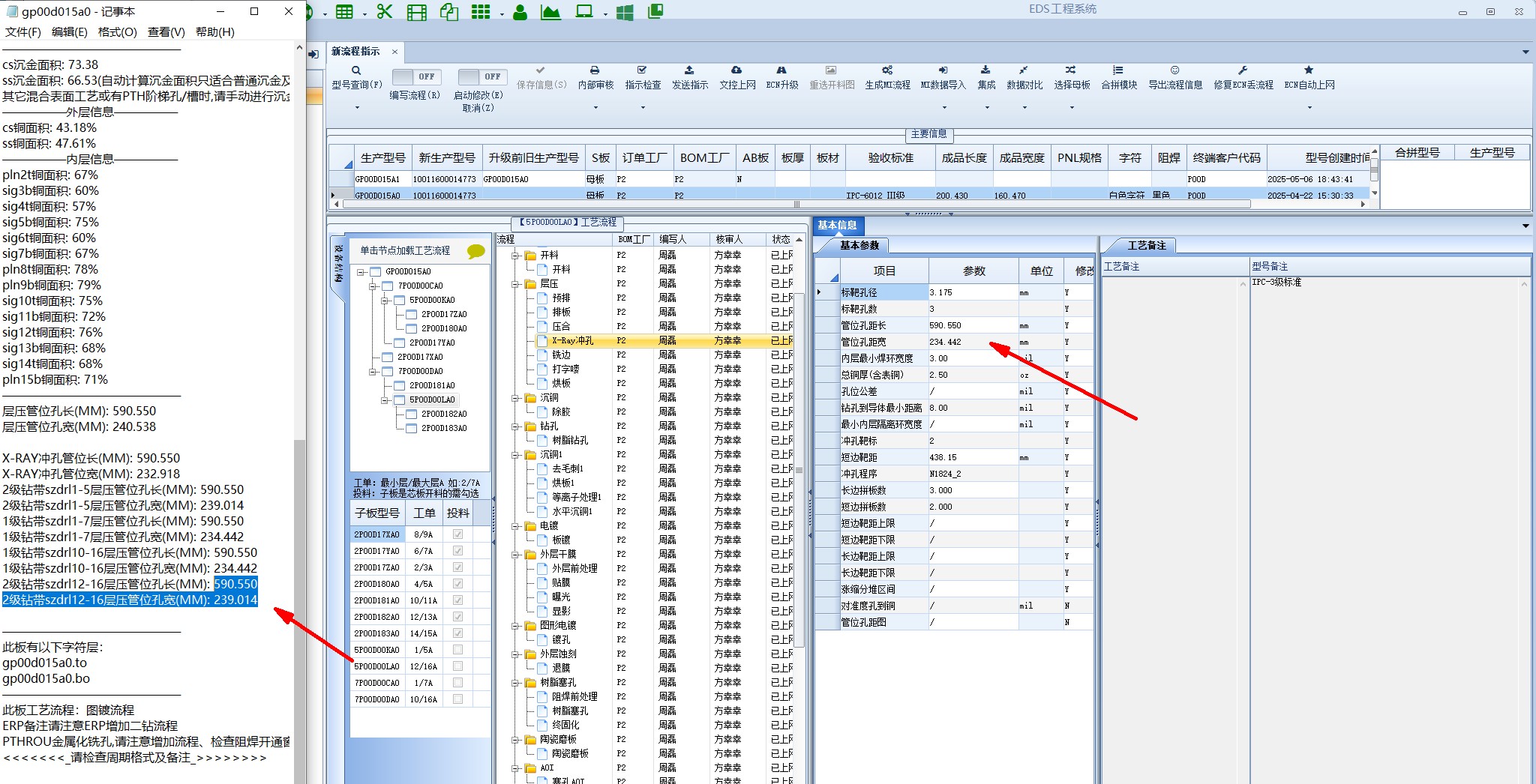Toggle 投料 checkbox for 7P00D00CA0 row
This screenshot has width=1536, height=784.
(x=457, y=683)
